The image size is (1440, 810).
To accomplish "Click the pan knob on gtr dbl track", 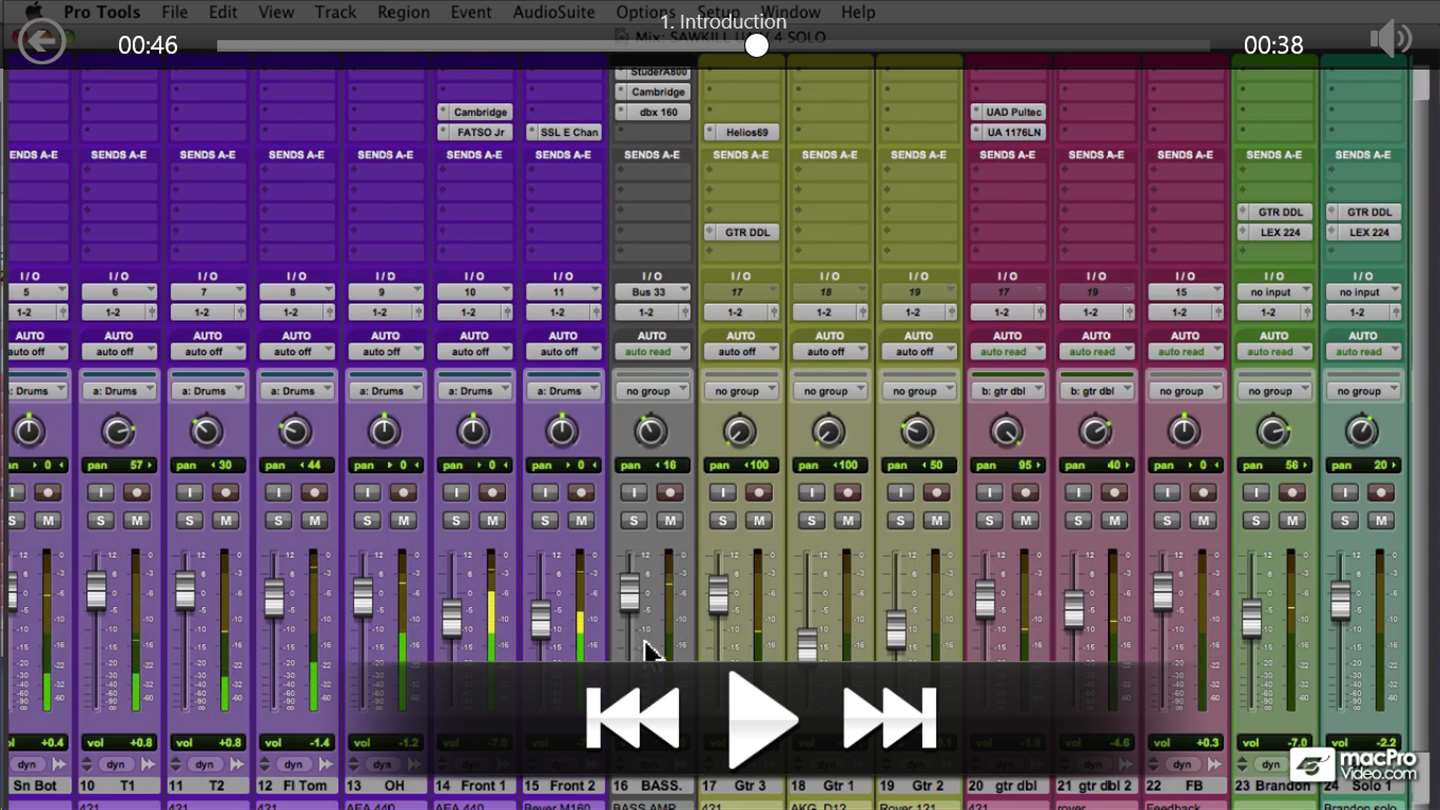I will tap(1006, 431).
